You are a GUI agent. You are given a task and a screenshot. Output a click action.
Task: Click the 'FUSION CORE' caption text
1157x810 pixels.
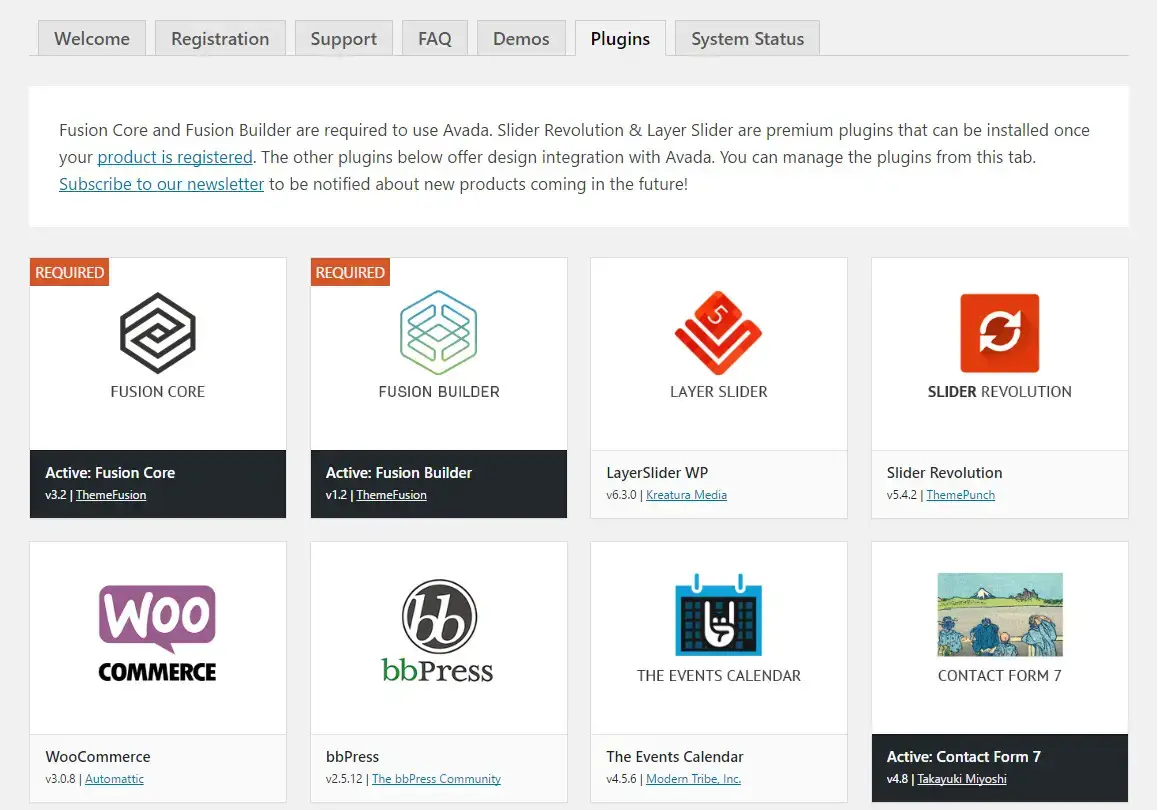(x=157, y=392)
